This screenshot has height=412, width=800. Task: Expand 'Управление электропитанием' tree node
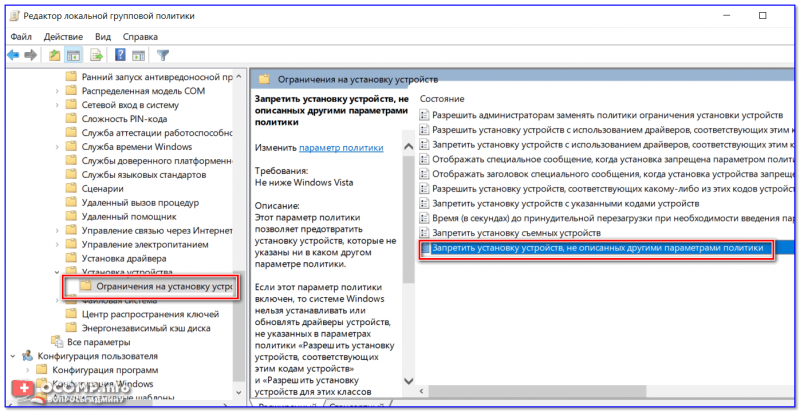coord(57,244)
